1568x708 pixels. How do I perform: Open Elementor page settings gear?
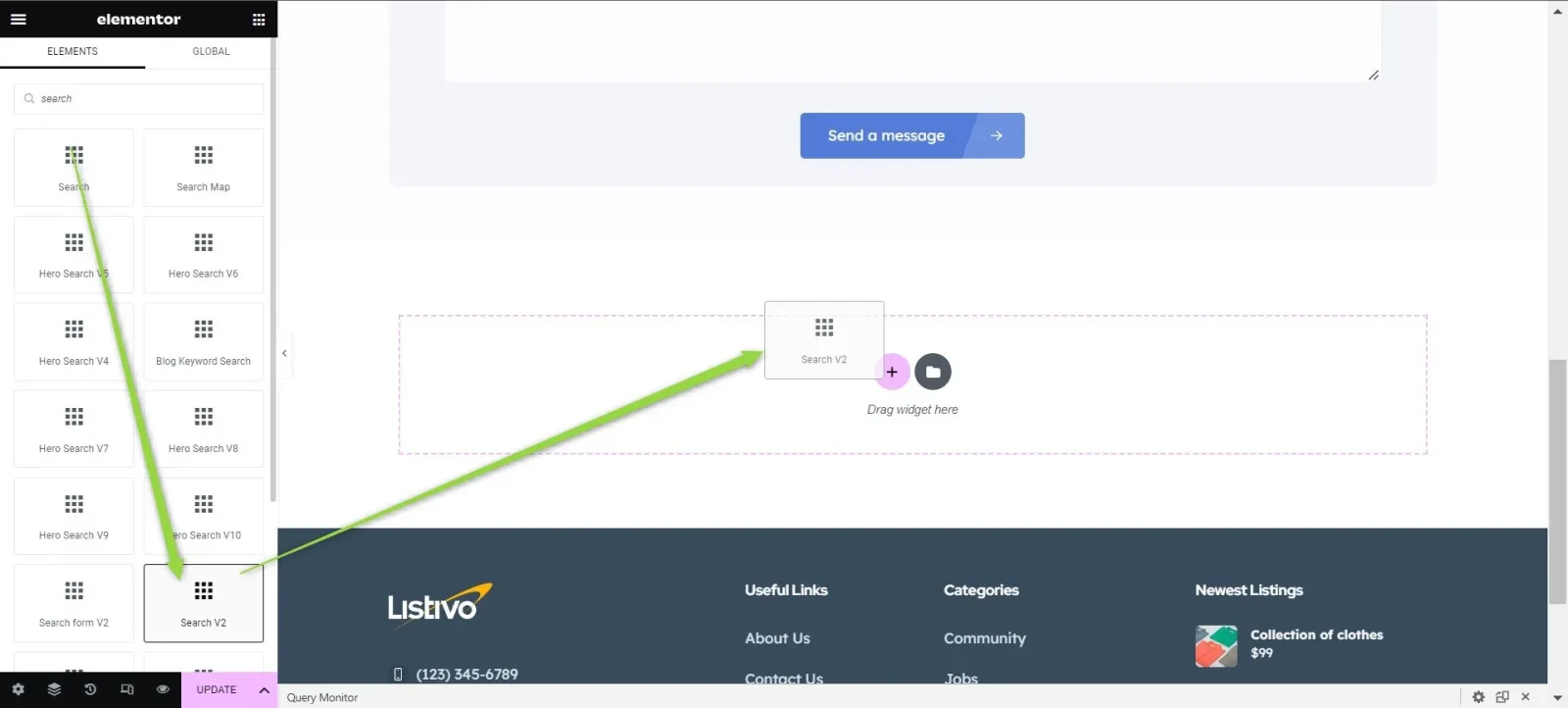(x=18, y=689)
